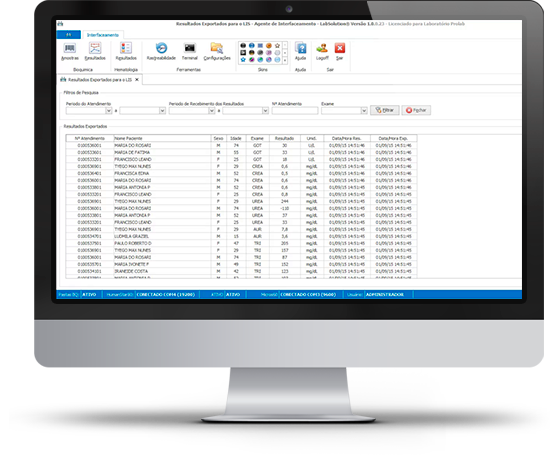
Task: Open the Período de Recebimento start date dropdown
Action: point(212,111)
